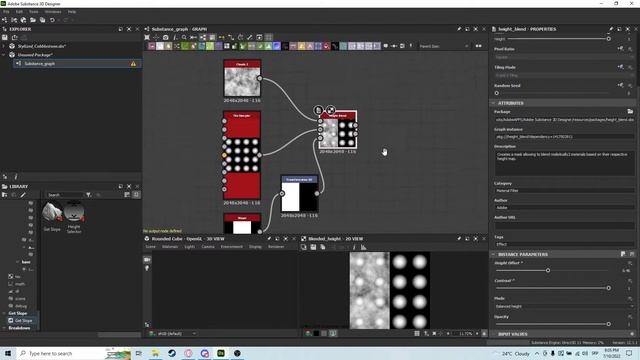Viewport: 640px width, 360px height.
Task: Open the Tools menu
Action: pos(33,12)
